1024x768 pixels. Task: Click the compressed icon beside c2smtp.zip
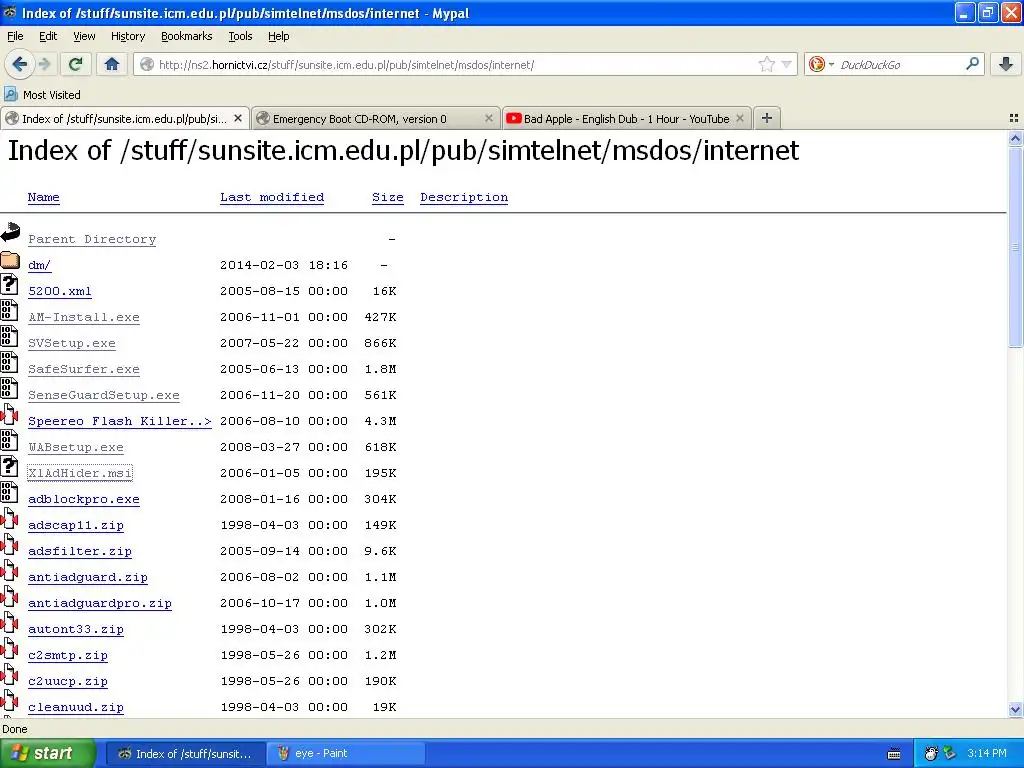pyautogui.click(x=9, y=648)
